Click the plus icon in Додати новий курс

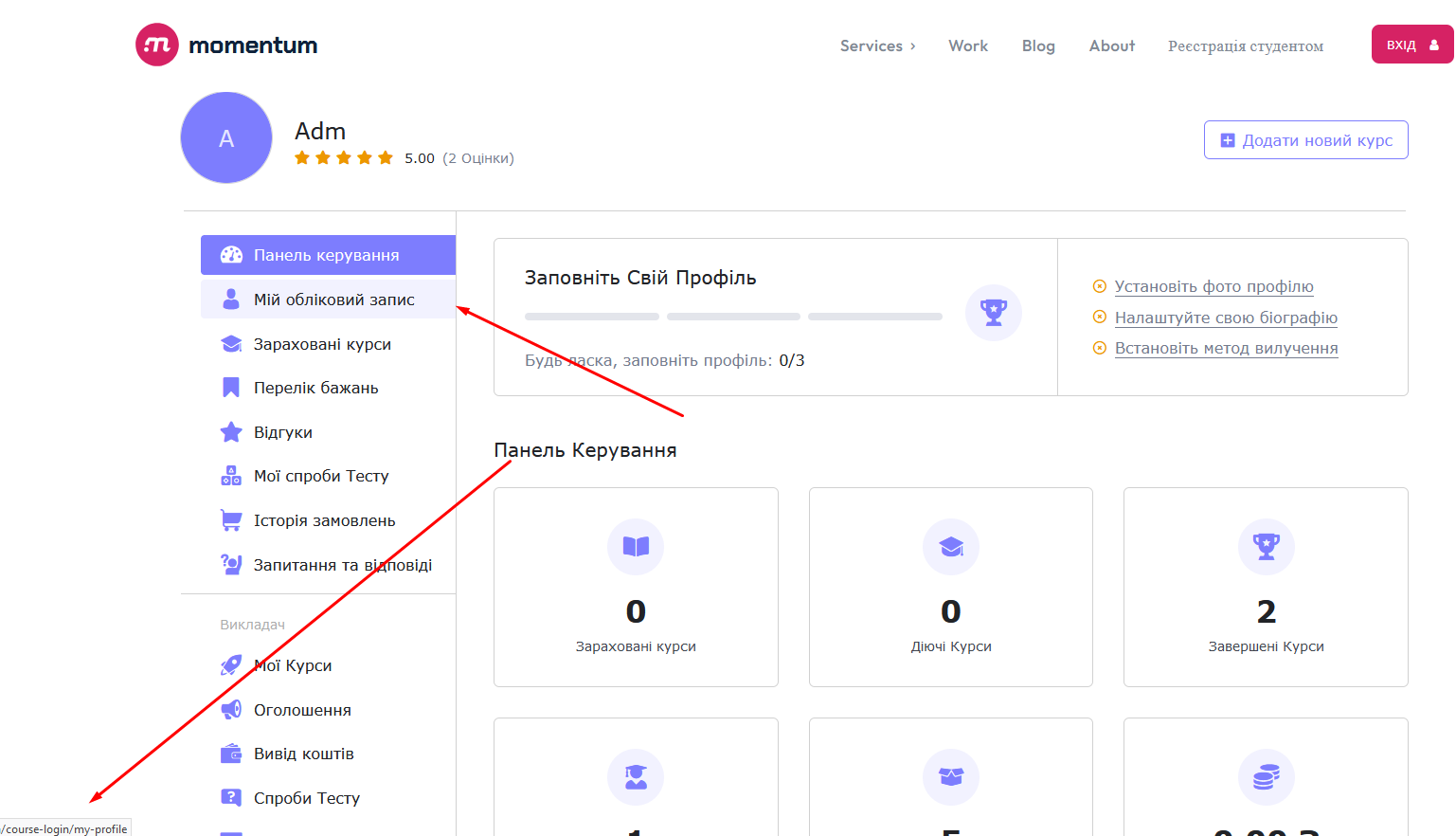click(x=1228, y=140)
